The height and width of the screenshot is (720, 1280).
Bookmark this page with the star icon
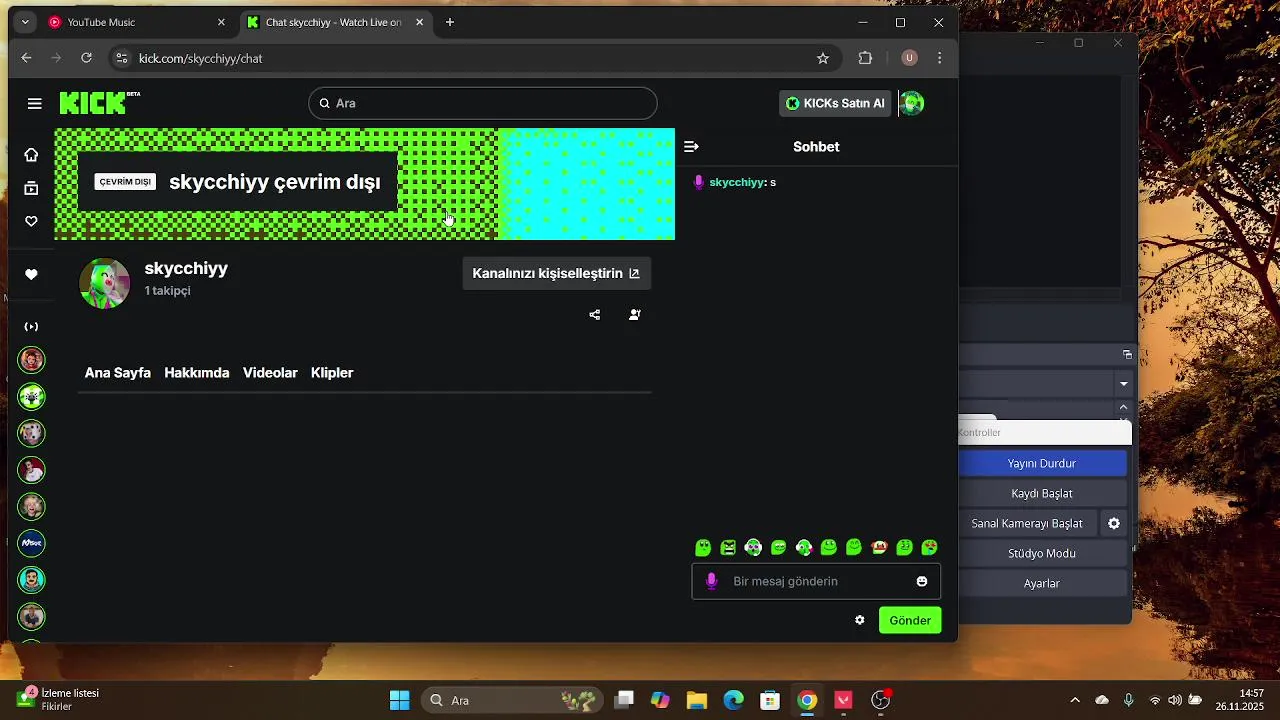(x=823, y=58)
